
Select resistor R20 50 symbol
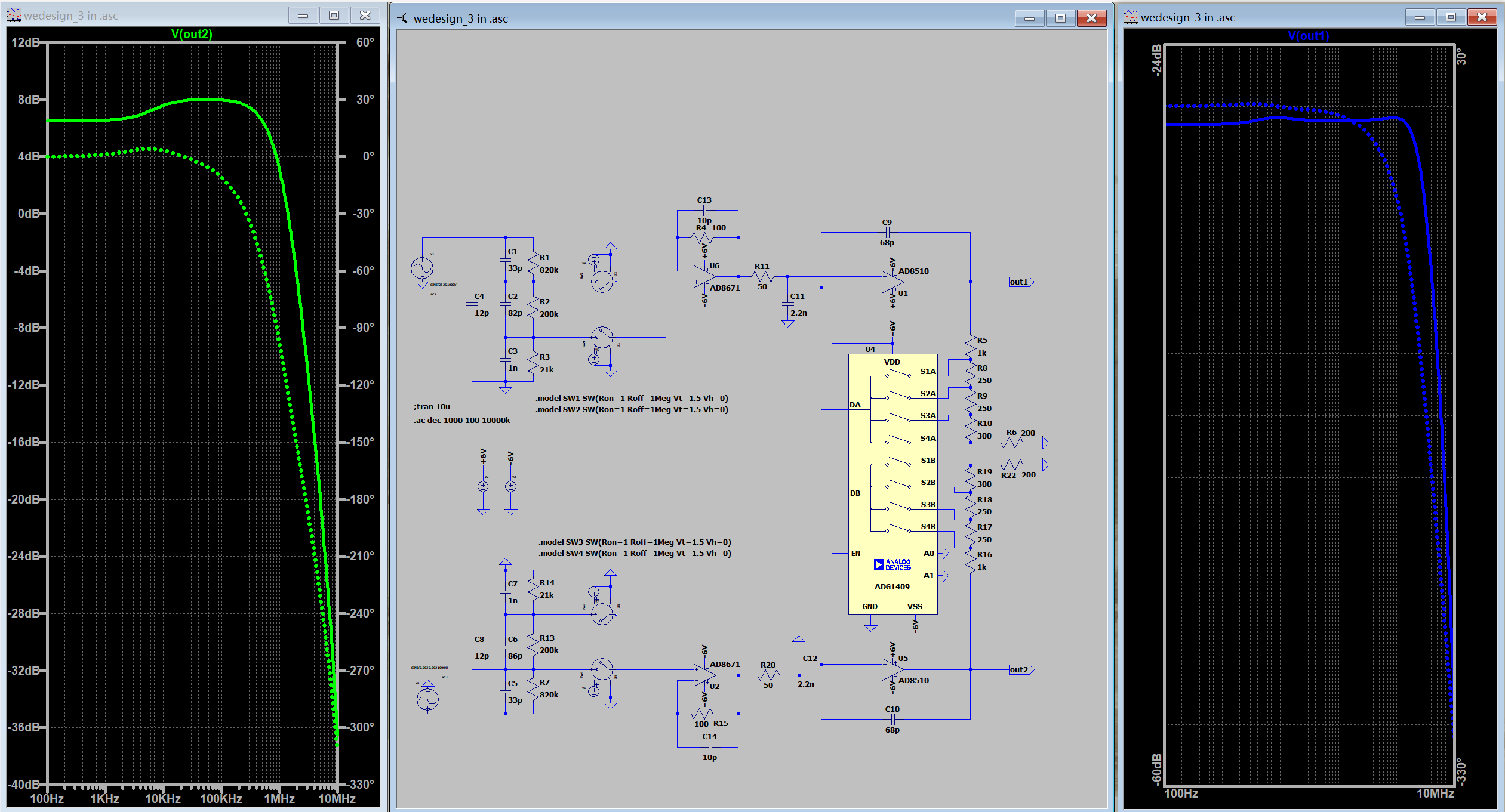[768, 675]
